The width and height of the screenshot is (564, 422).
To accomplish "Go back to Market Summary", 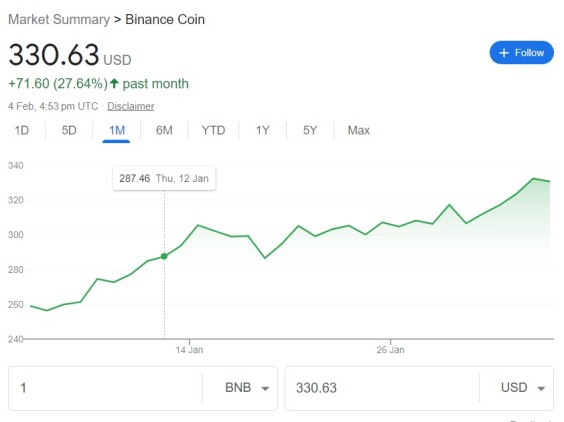I will (59, 19).
